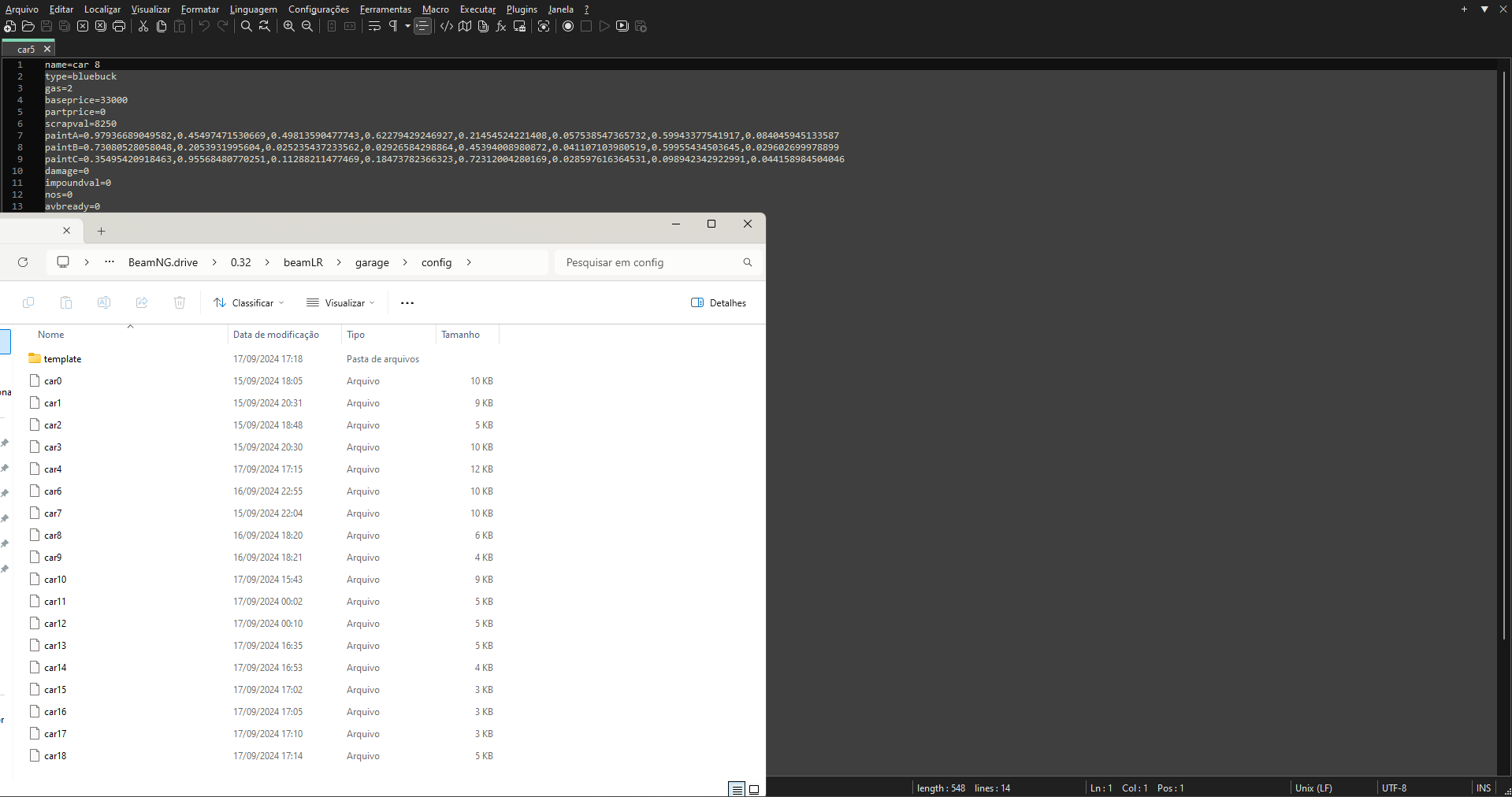Open the Configurações menu

(318, 9)
